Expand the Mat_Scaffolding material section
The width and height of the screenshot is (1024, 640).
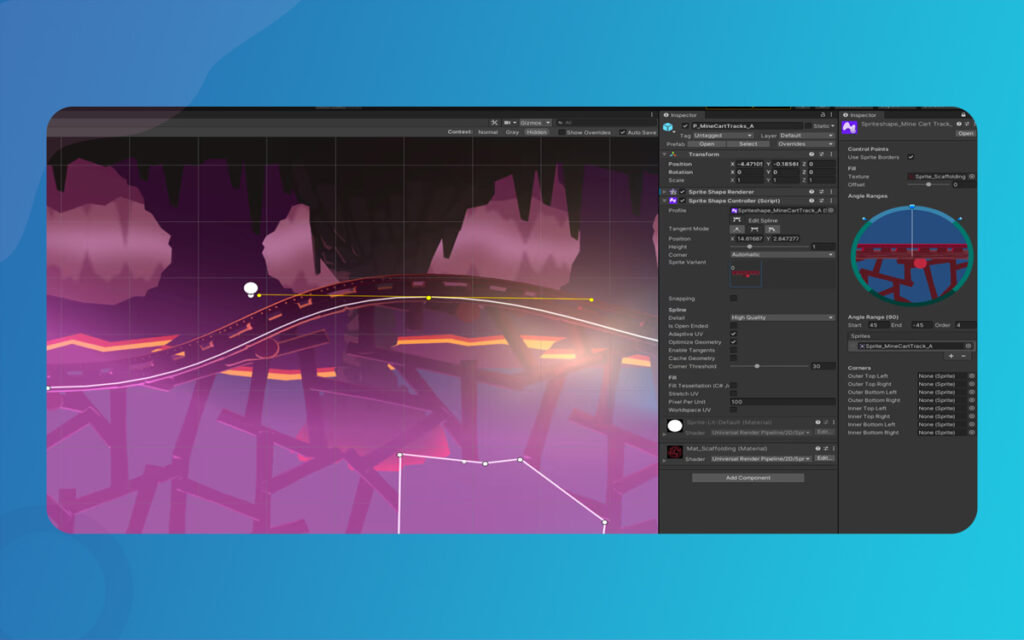668,452
